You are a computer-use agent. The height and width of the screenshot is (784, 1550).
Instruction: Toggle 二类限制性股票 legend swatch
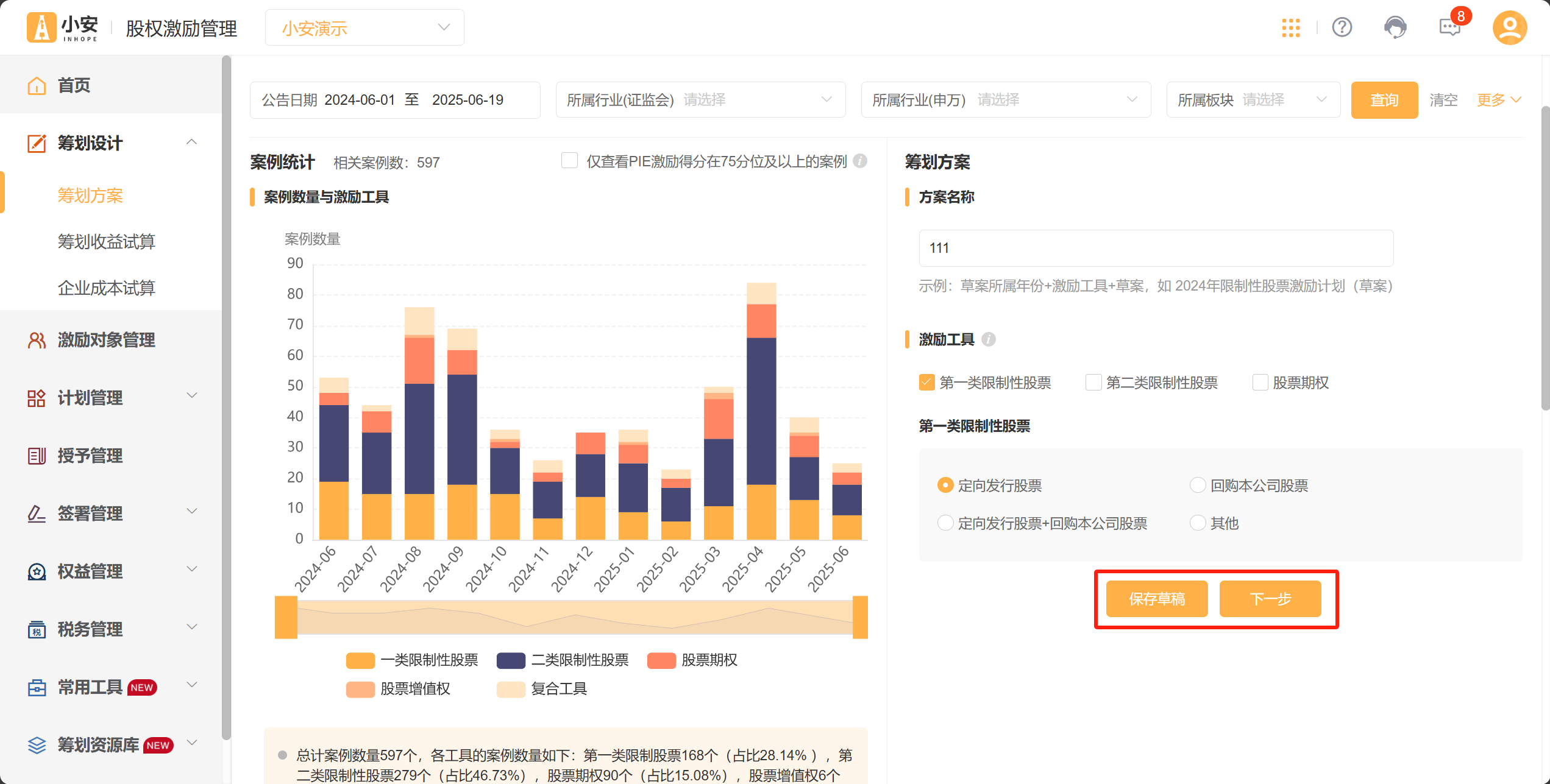(x=511, y=660)
